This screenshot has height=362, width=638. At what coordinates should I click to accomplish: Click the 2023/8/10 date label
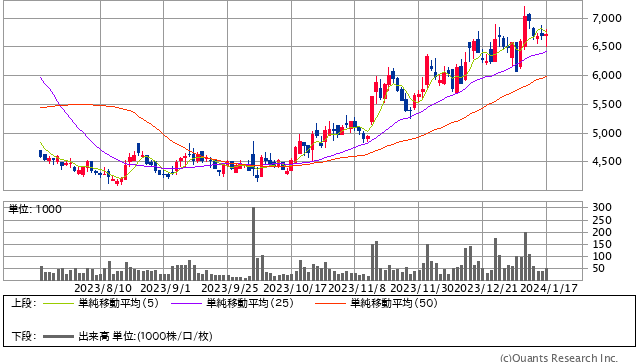(103, 288)
